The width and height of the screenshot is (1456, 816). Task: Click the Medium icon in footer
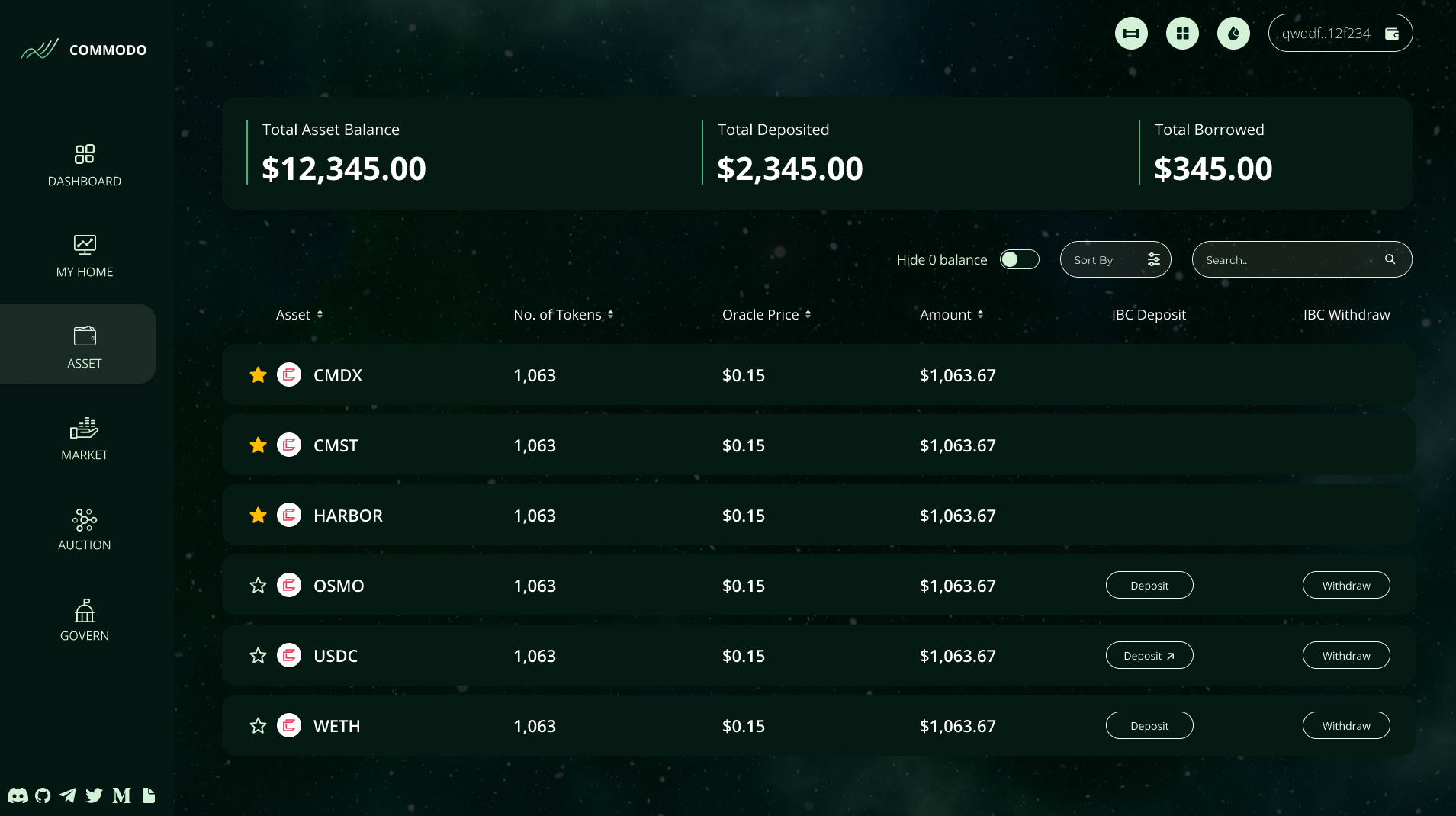point(121,795)
